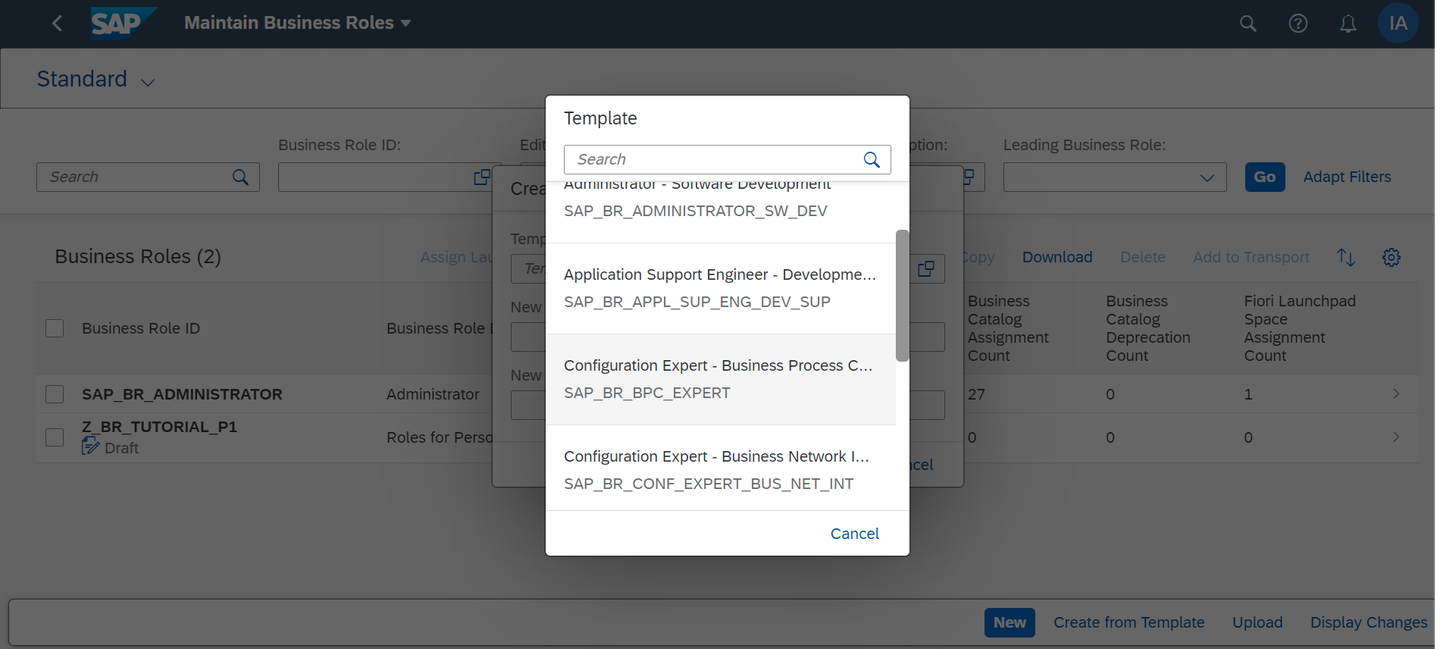Toggle the select-all checkbox in table header
Screen dimensions: 1440x649
coord(55,328)
